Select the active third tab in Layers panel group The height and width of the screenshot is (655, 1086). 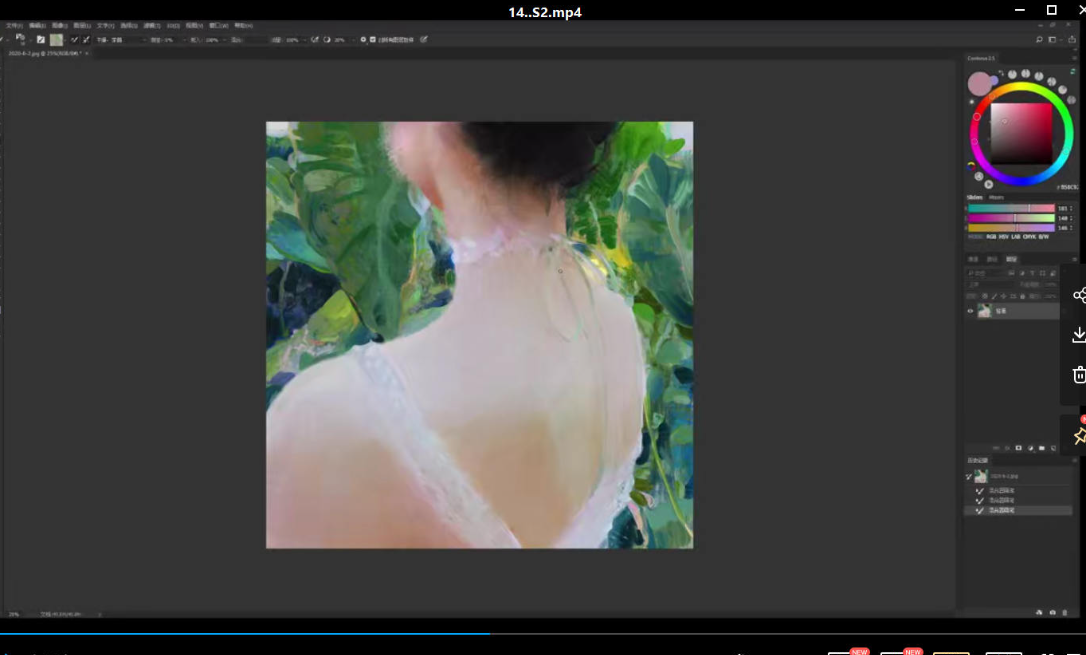[1011, 259]
